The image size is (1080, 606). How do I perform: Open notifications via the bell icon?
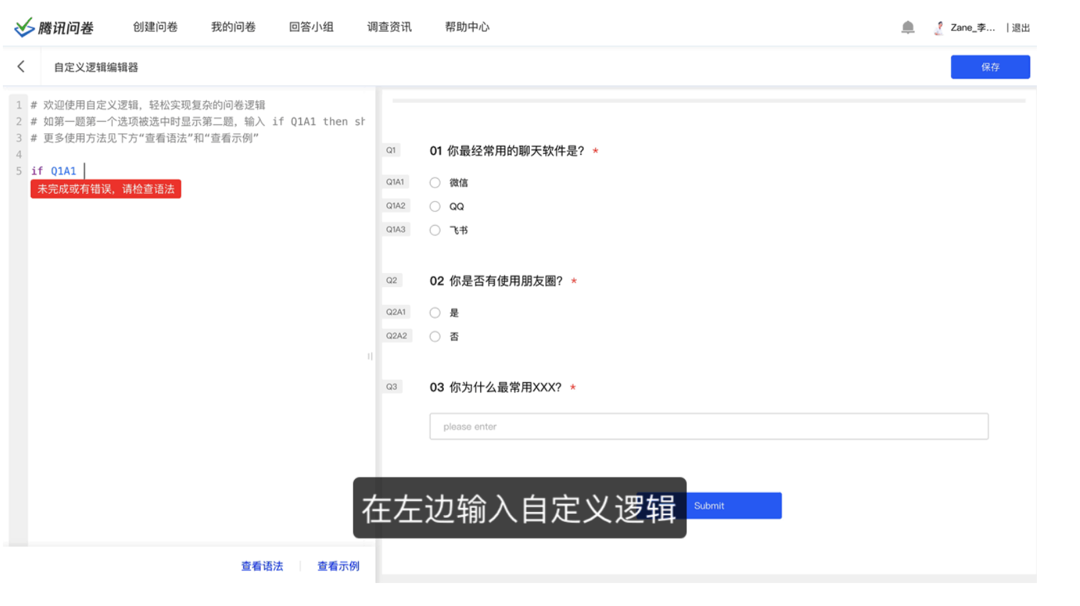tap(908, 27)
